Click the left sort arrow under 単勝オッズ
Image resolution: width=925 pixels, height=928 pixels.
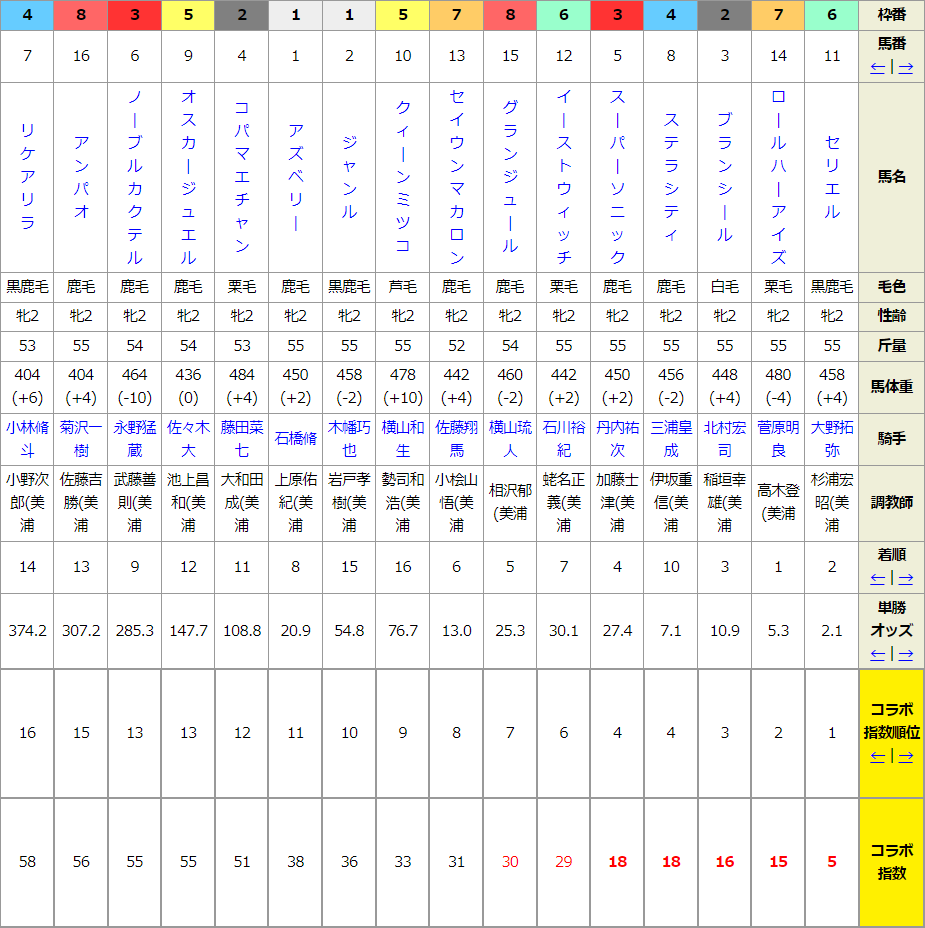878,654
